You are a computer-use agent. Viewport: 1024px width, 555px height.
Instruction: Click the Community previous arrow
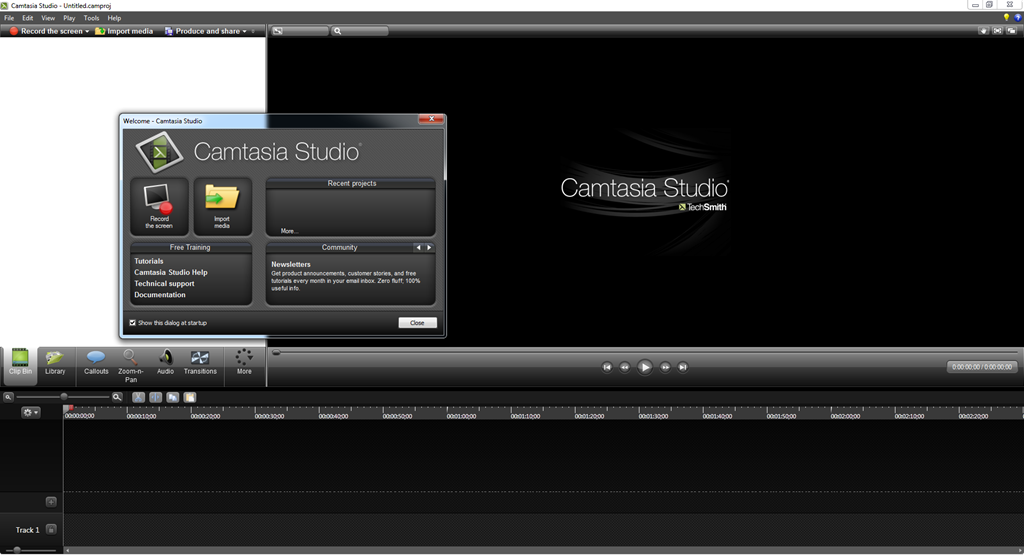419,247
